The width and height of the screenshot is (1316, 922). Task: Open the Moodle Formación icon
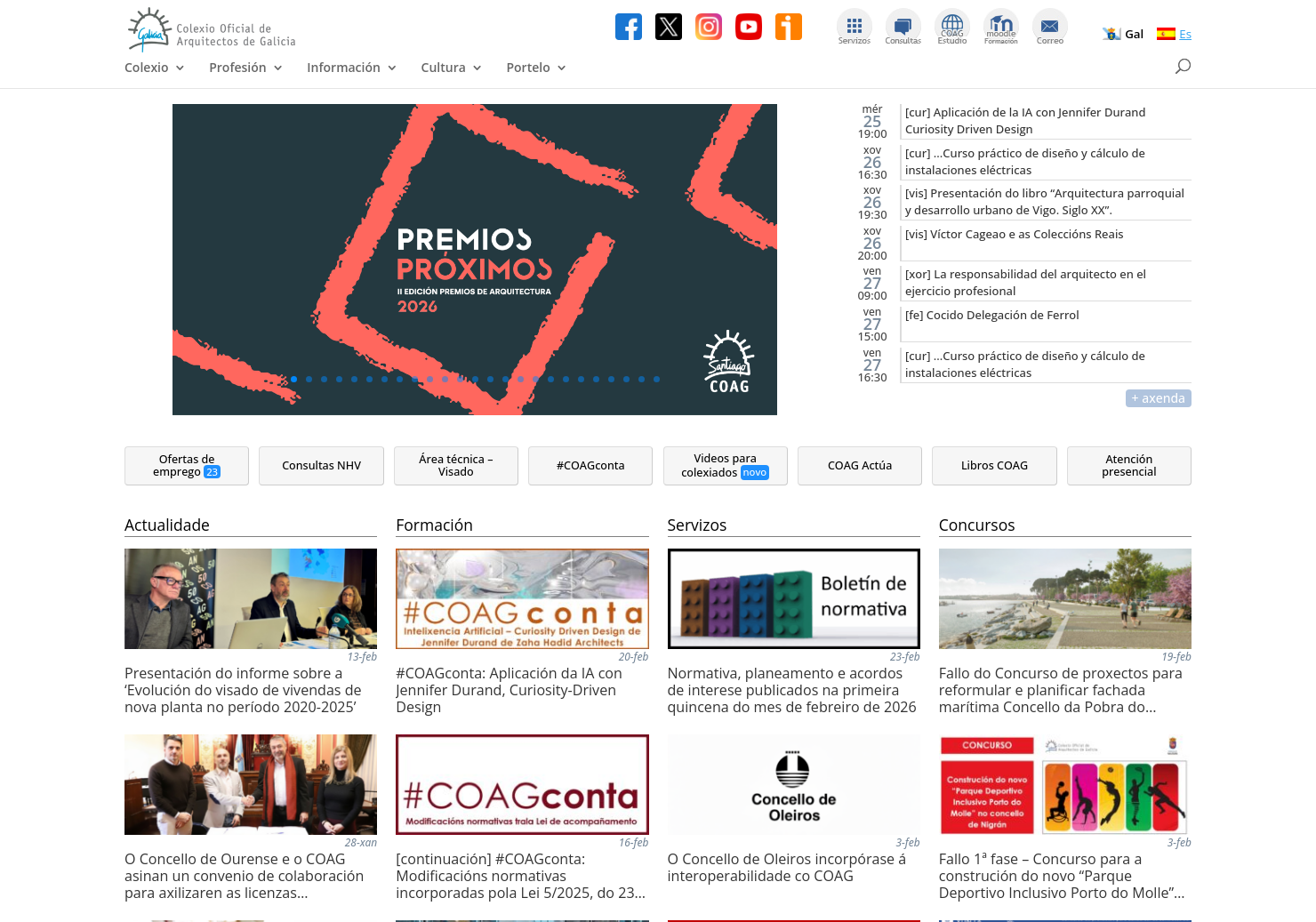(1000, 27)
